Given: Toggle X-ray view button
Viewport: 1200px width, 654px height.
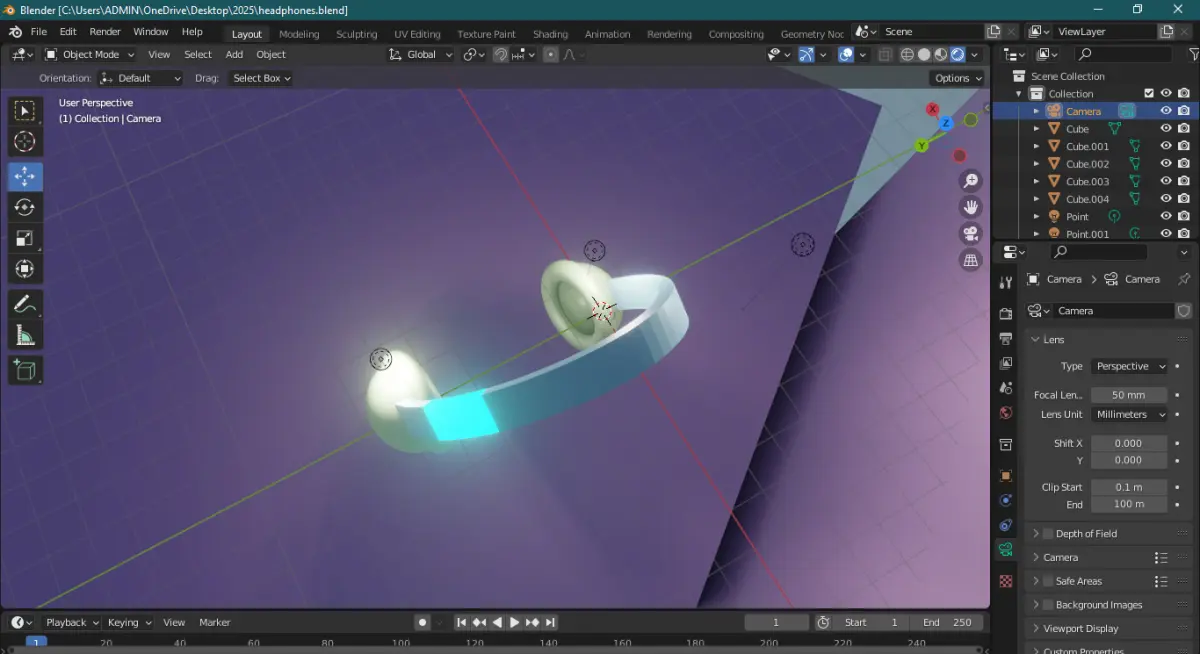Looking at the screenshot, I should (x=886, y=55).
